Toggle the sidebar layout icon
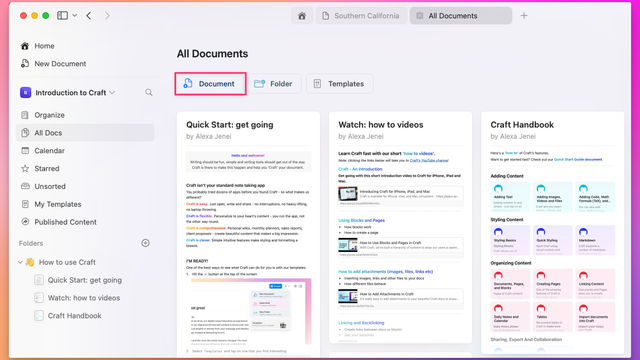Image resolution: width=640 pixels, height=360 pixels. tap(62, 16)
